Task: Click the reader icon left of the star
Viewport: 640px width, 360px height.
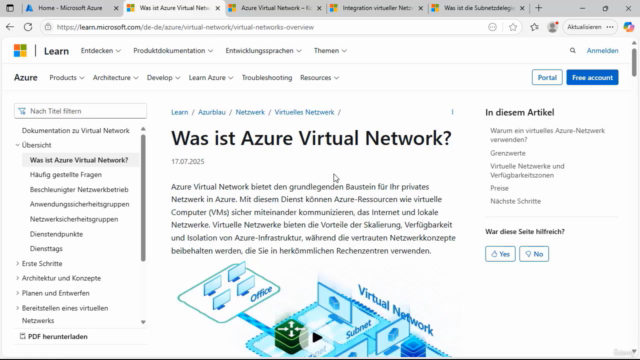Action: [492, 27]
